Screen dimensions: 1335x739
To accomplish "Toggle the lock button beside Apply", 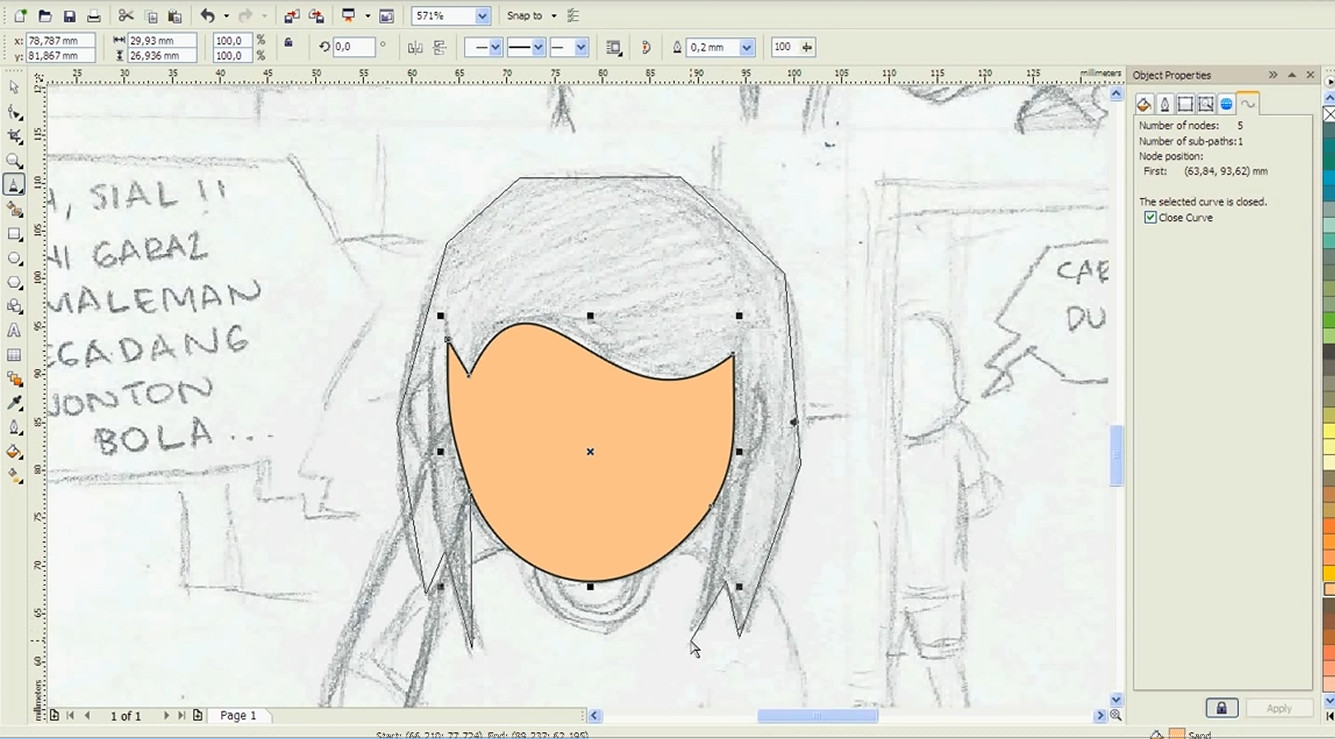I will click(1221, 708).
